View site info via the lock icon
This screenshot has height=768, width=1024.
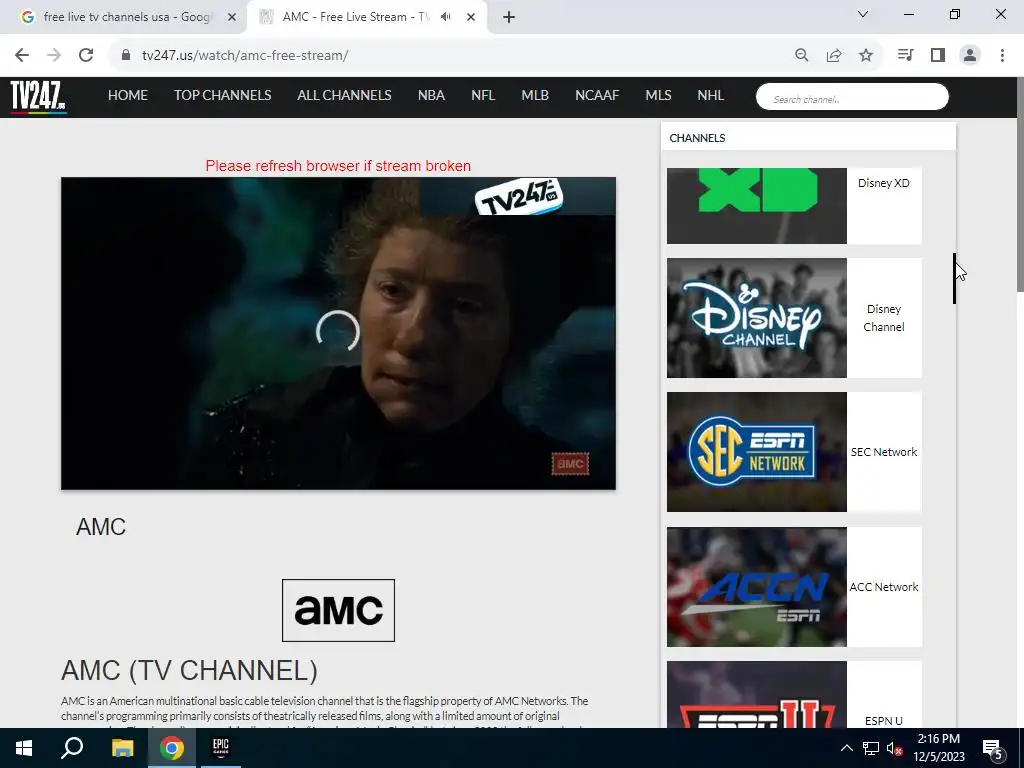(126, 56)
